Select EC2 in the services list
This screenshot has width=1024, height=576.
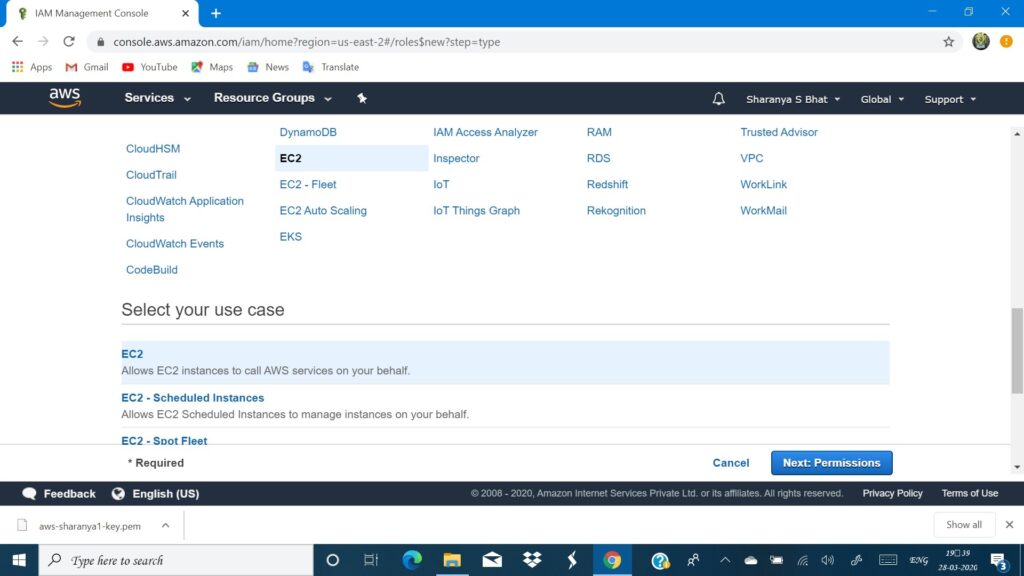351,158
